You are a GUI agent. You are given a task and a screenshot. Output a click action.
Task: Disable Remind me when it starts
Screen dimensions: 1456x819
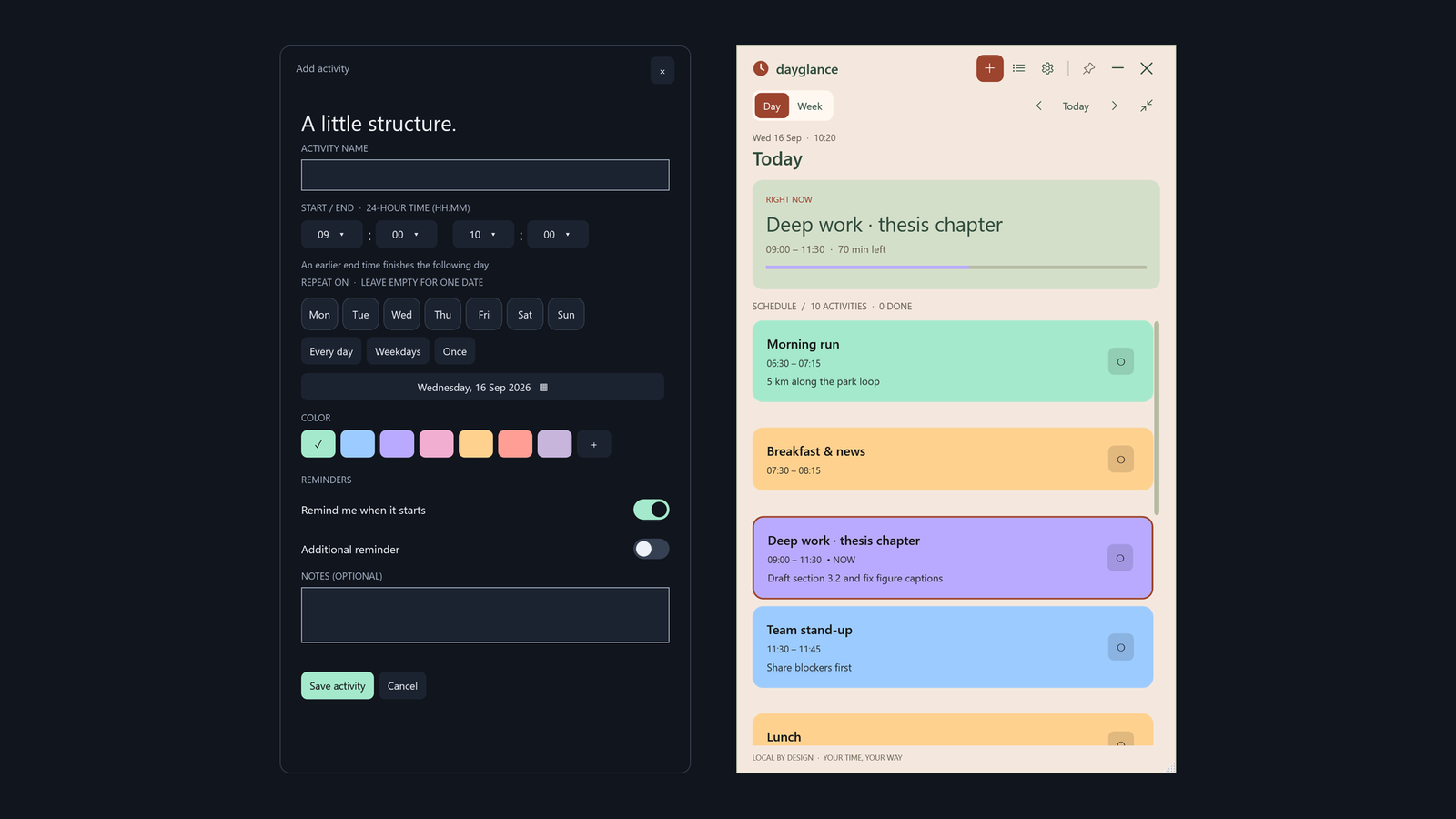(x=651, y=510)
